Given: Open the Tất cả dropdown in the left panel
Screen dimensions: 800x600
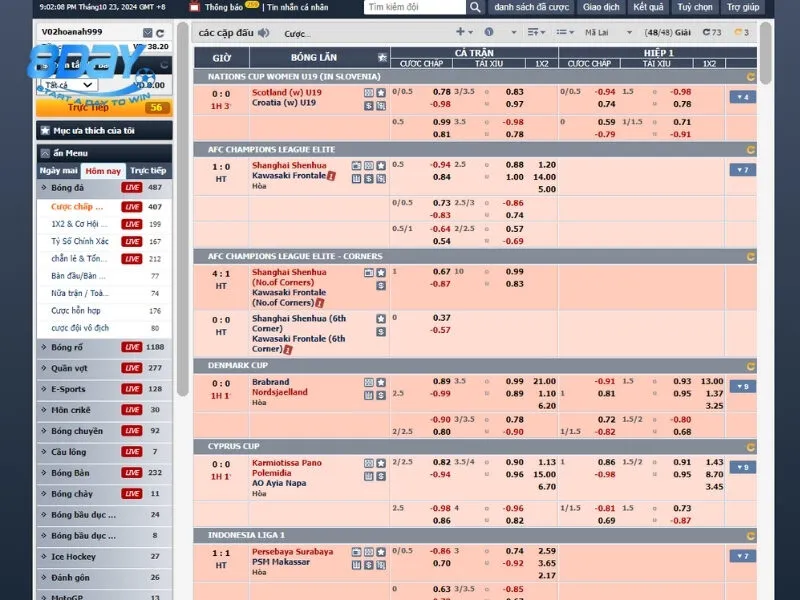Looking at the screenshot, I should click(x=69, y=85).
